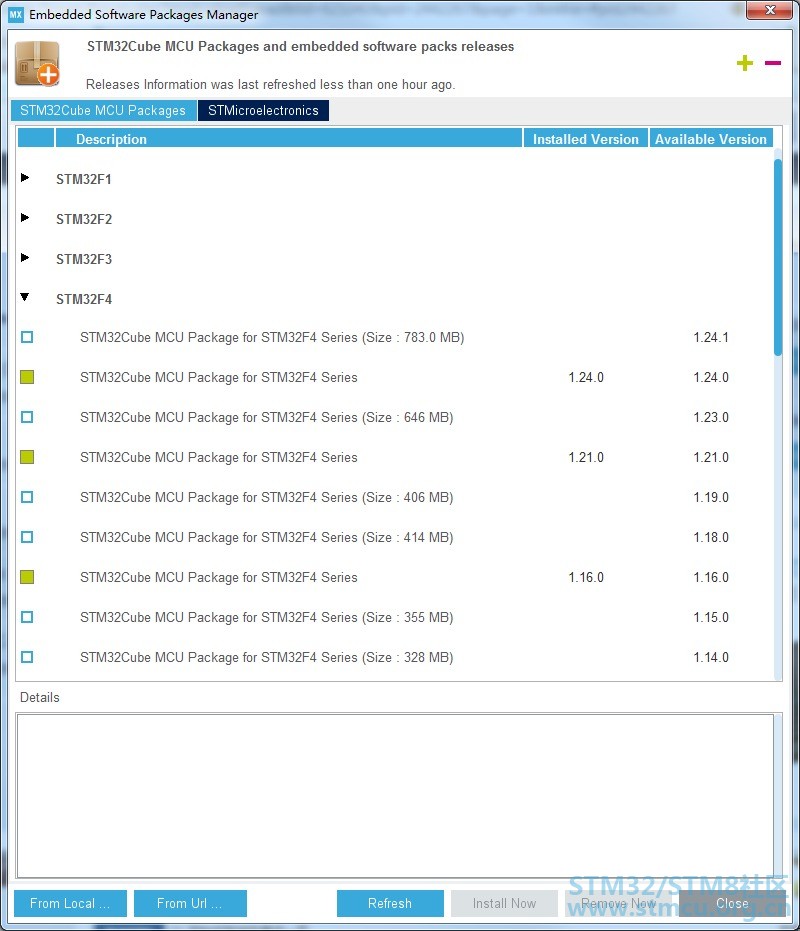Toggle the installed 1.21.0 package checkbox
Screen dimensions: 800x931
click(27, 457)
